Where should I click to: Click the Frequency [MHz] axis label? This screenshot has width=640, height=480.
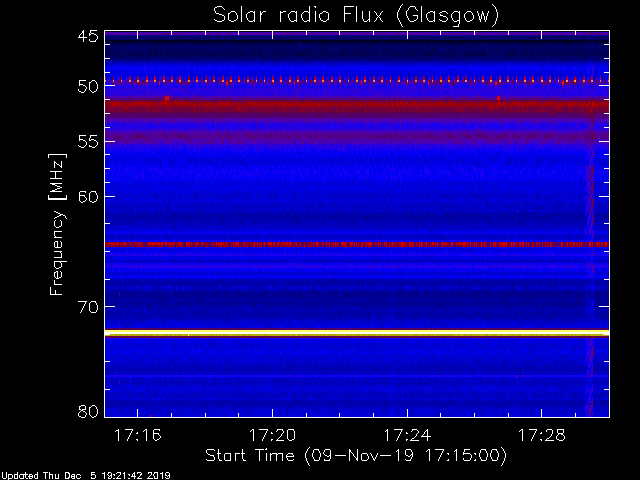pyautogui.click(x=57, y=224)
